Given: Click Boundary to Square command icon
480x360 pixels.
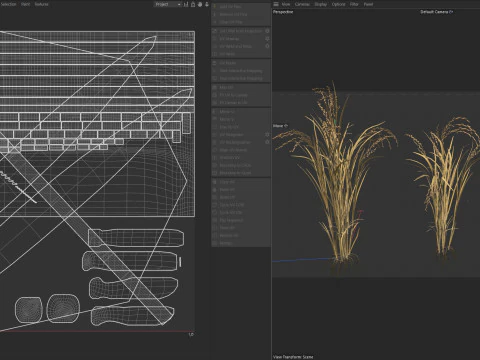Looking at the screenshot, I should (215, 173).
